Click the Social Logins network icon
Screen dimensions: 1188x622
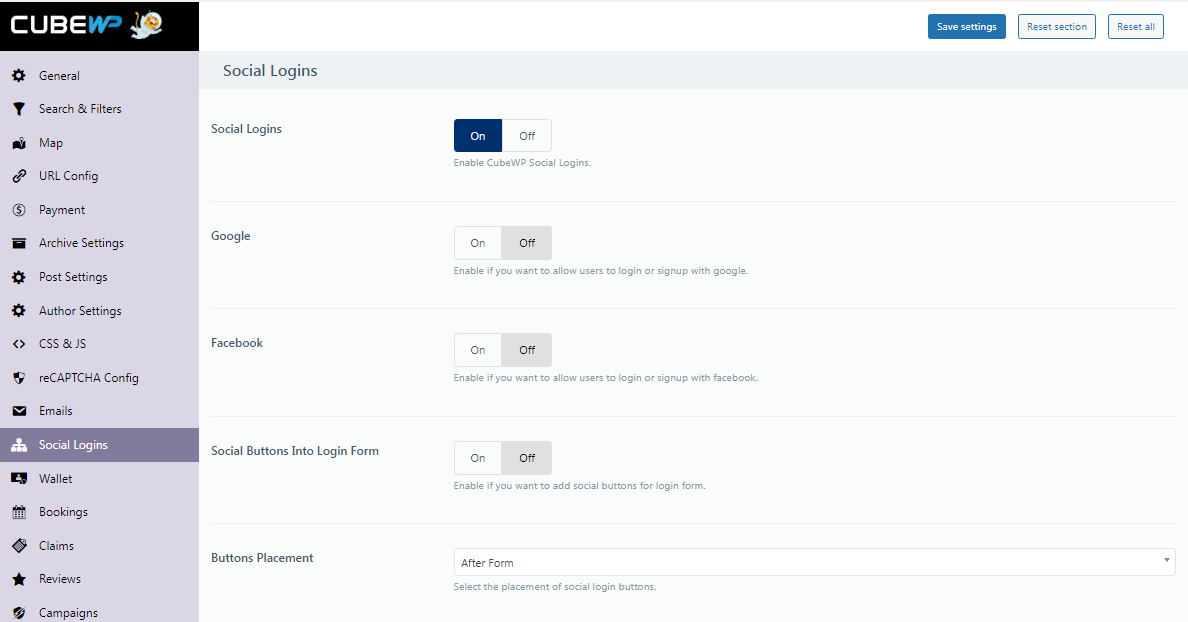[x=19, y=445]
